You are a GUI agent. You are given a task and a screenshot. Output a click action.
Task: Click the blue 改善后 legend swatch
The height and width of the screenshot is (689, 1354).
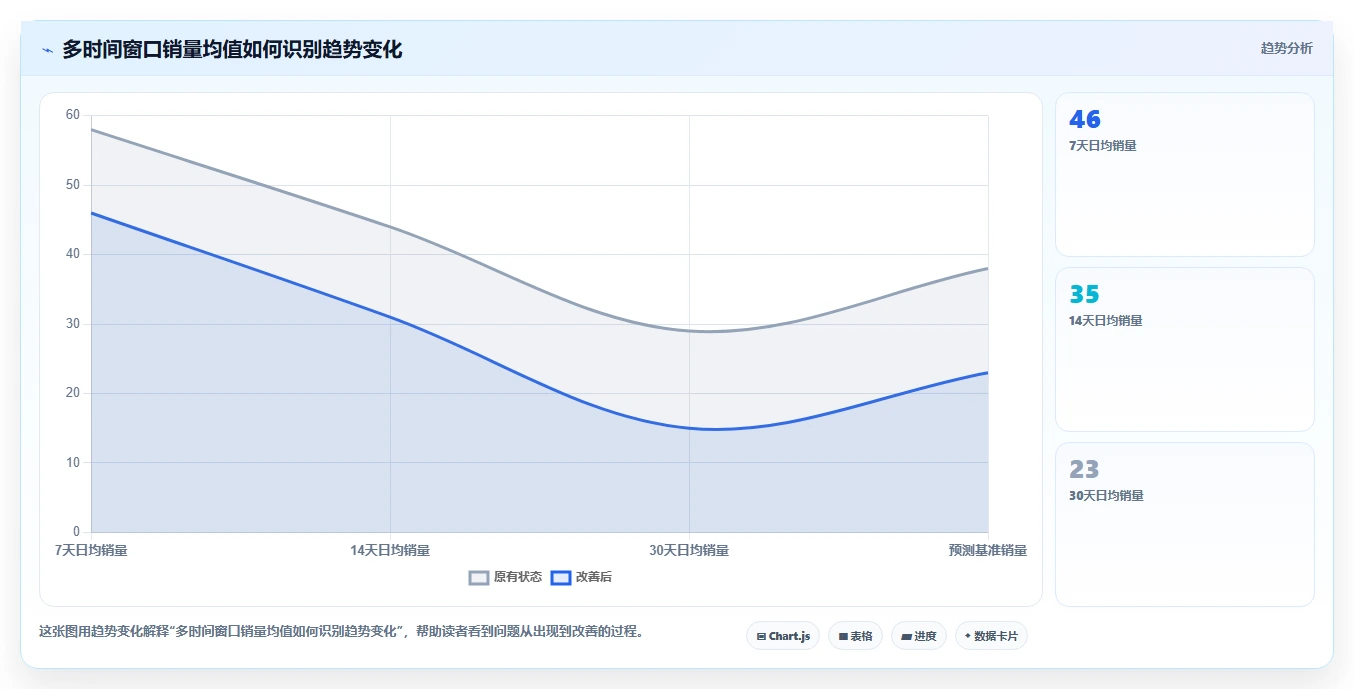pyautogui.click(x=561, y=577)
